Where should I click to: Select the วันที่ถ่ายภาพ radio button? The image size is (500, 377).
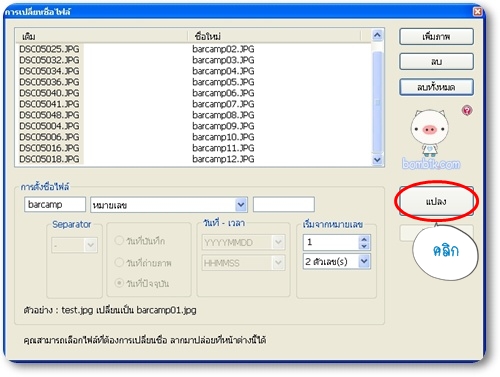(119, 262)
